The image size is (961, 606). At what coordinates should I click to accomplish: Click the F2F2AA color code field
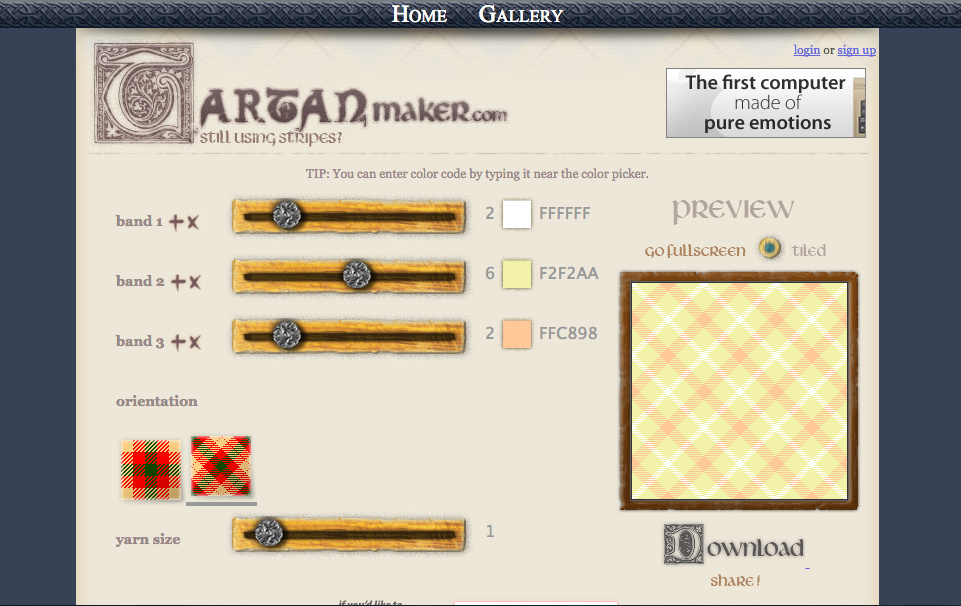coord(568,273)
